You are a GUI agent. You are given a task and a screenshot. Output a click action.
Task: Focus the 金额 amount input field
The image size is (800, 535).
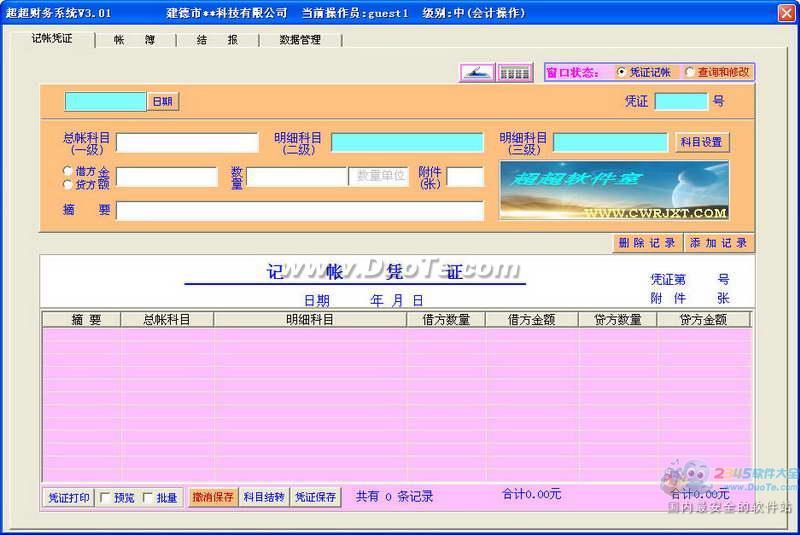pos(167,177)
